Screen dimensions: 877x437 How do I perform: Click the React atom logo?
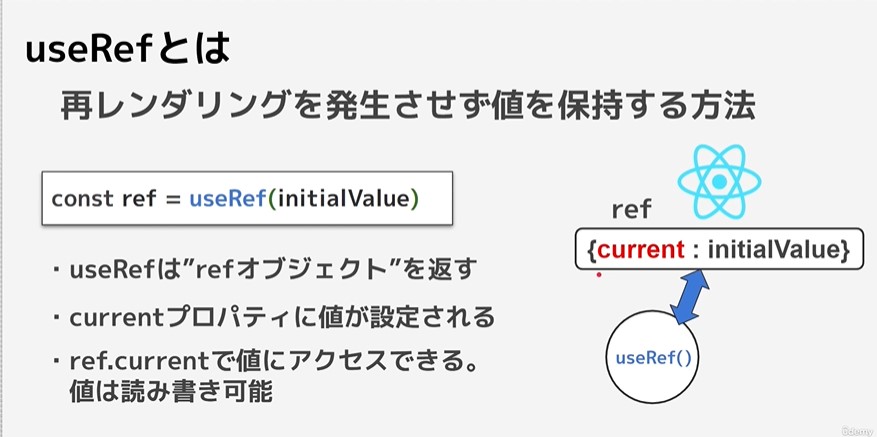(720, 182)
